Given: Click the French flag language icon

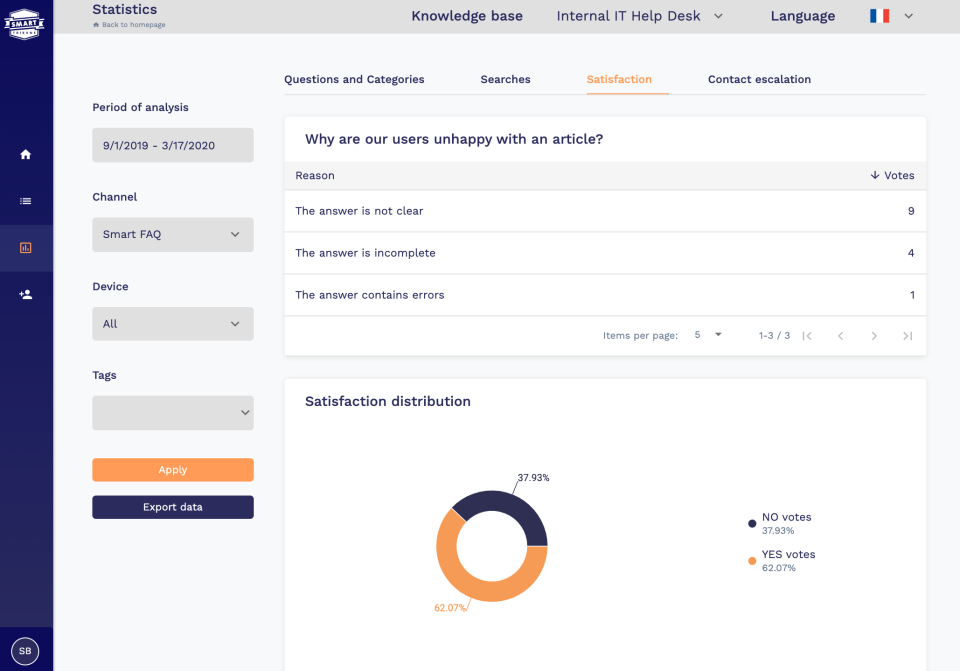Looking at the screenshot, I should [x=879, y=16].
